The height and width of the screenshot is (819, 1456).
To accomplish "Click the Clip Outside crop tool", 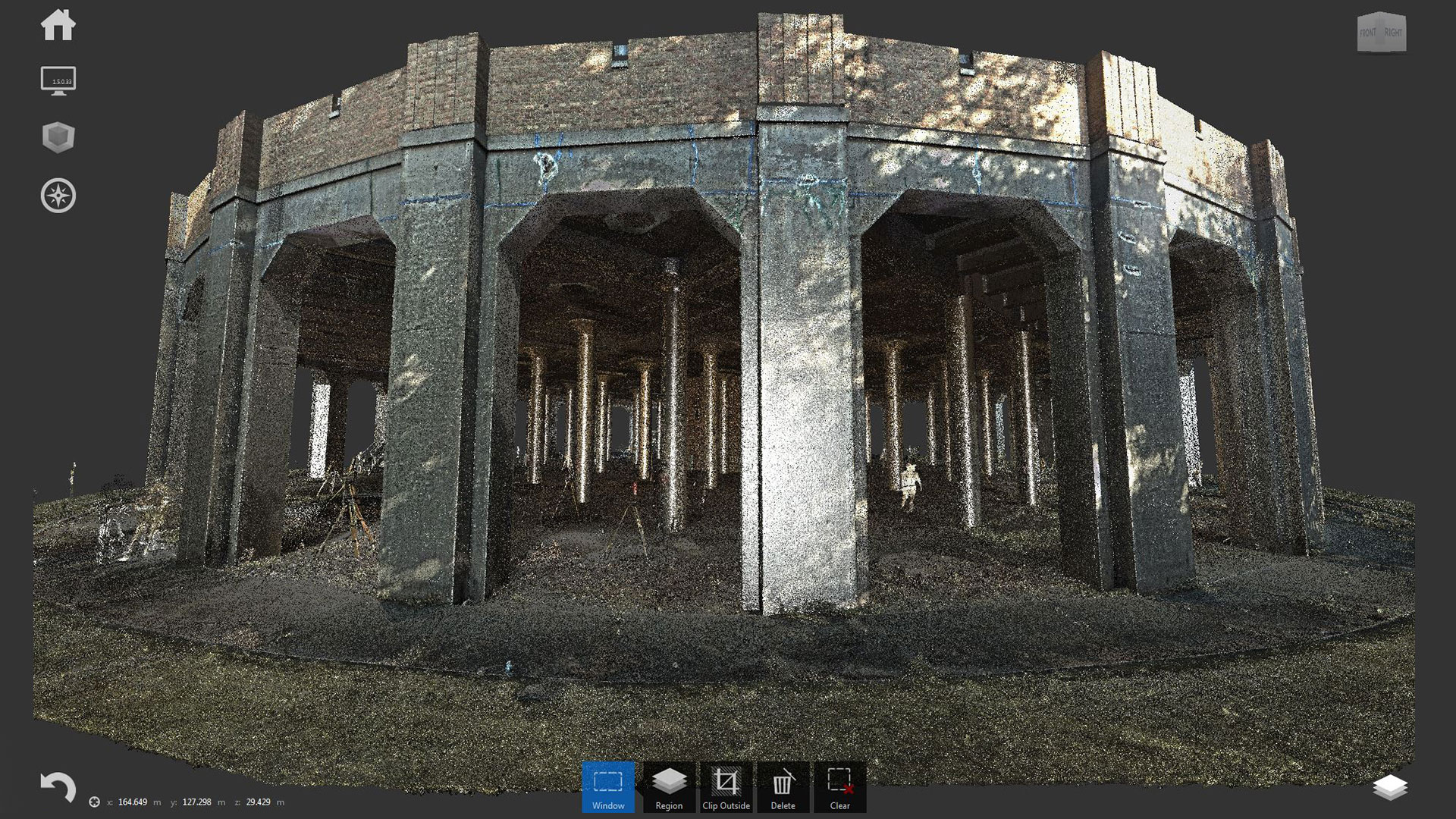I will [726, 787].
